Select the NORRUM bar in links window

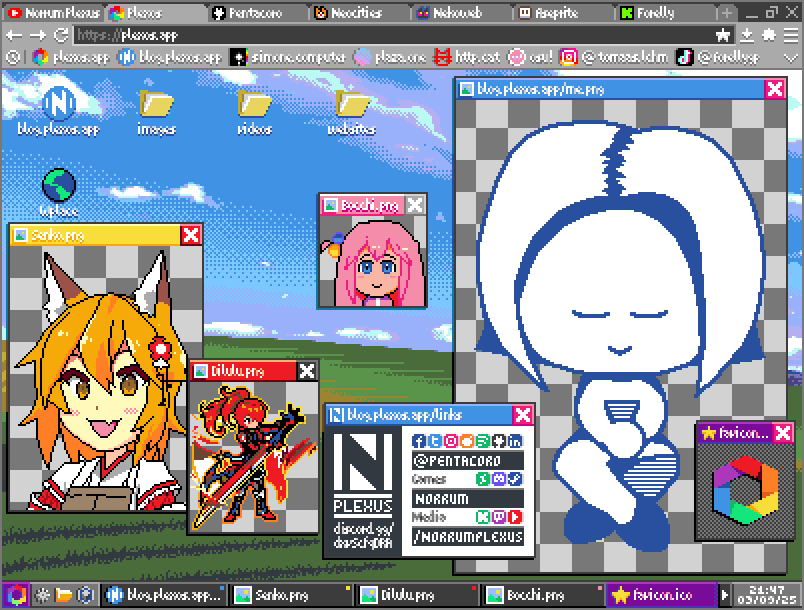[468, 498]
